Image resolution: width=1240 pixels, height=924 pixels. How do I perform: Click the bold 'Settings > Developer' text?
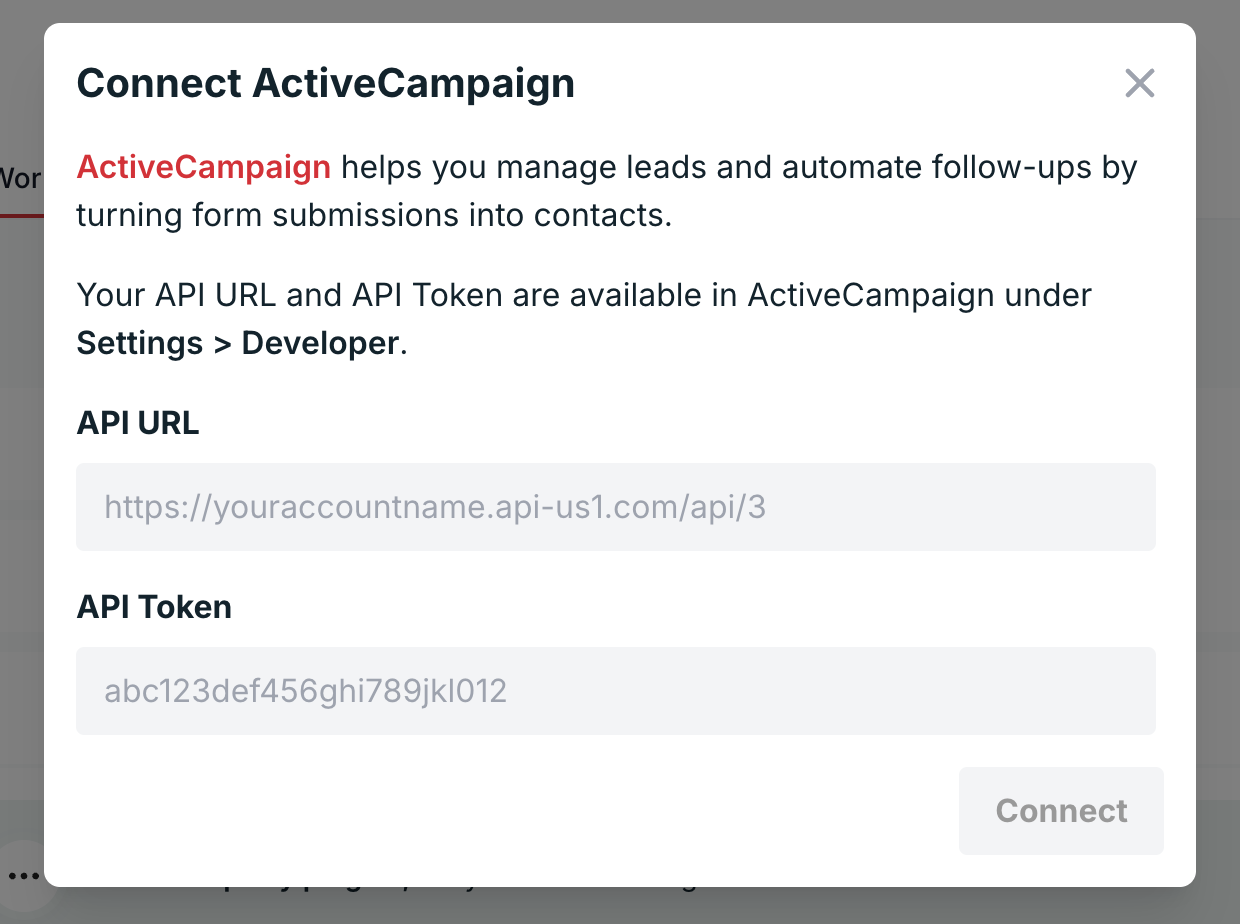pyautogui.click(x=238, y=343)
